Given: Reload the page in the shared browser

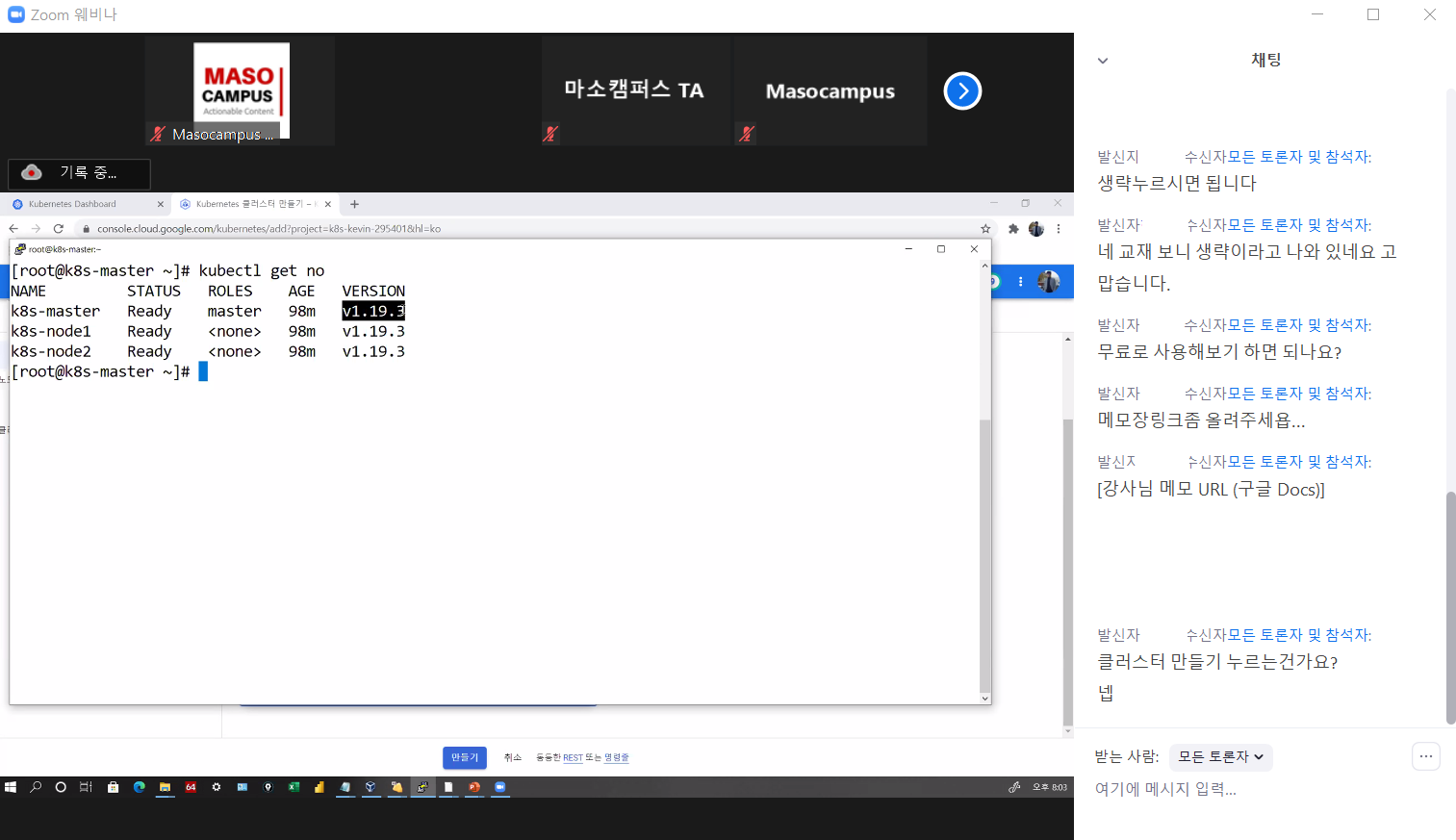Looking at the screenshot, I should click(59, 229).
